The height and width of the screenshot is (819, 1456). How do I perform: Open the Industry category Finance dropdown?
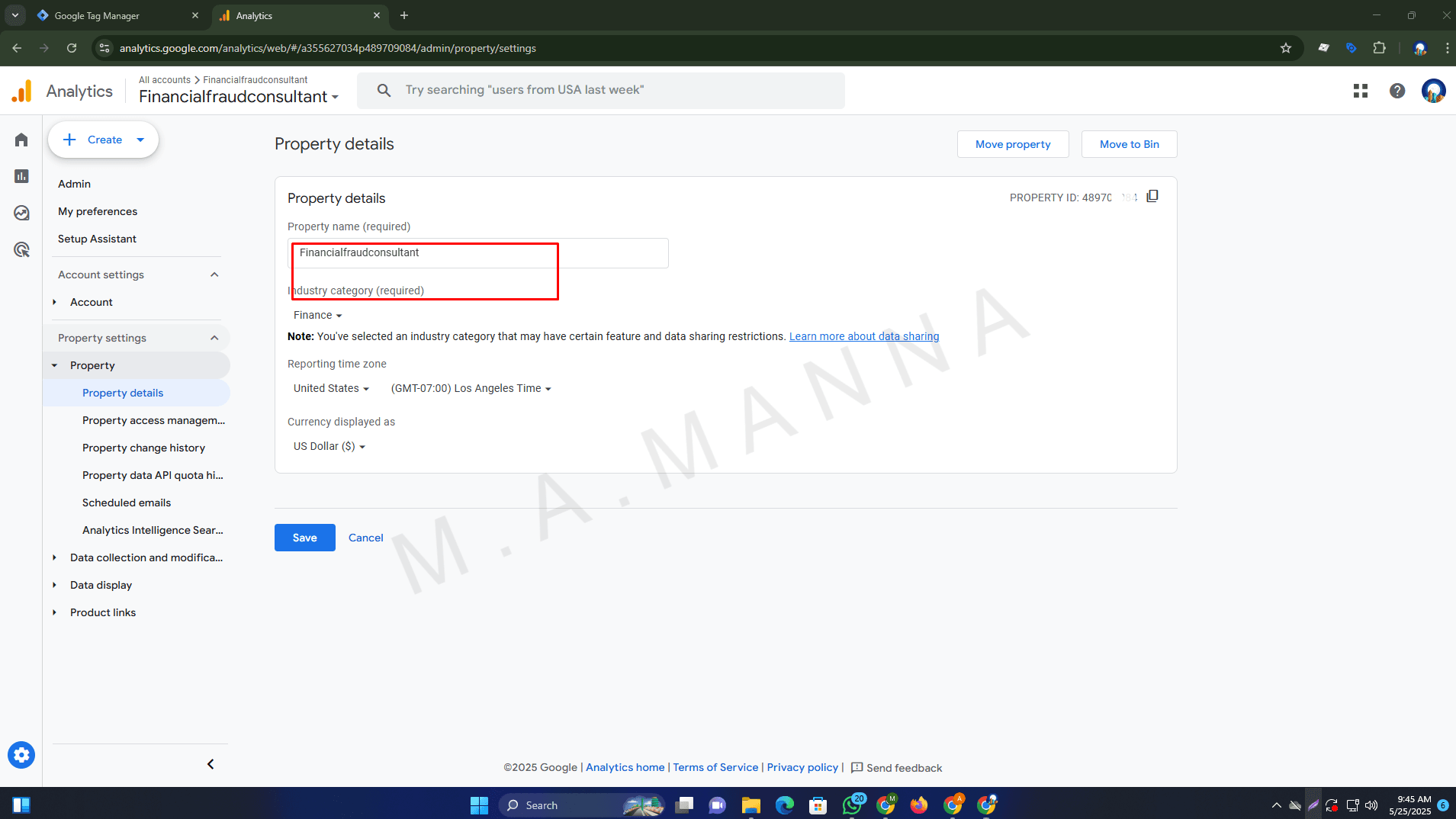[317, 315]
